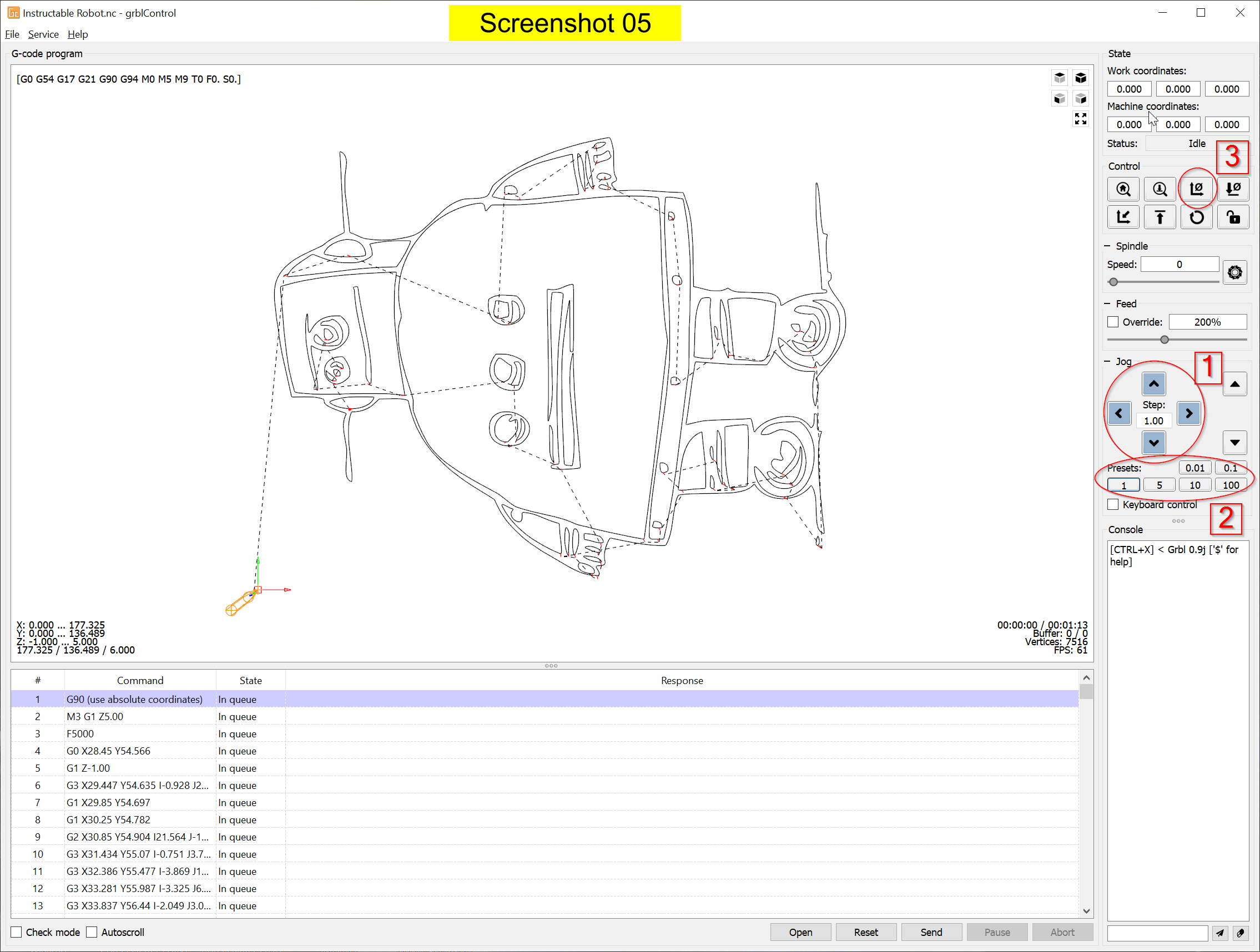This screenshot has width=1260, height=952.
Task: Switch to top view using the cube icon
Action: (1060, 78)
